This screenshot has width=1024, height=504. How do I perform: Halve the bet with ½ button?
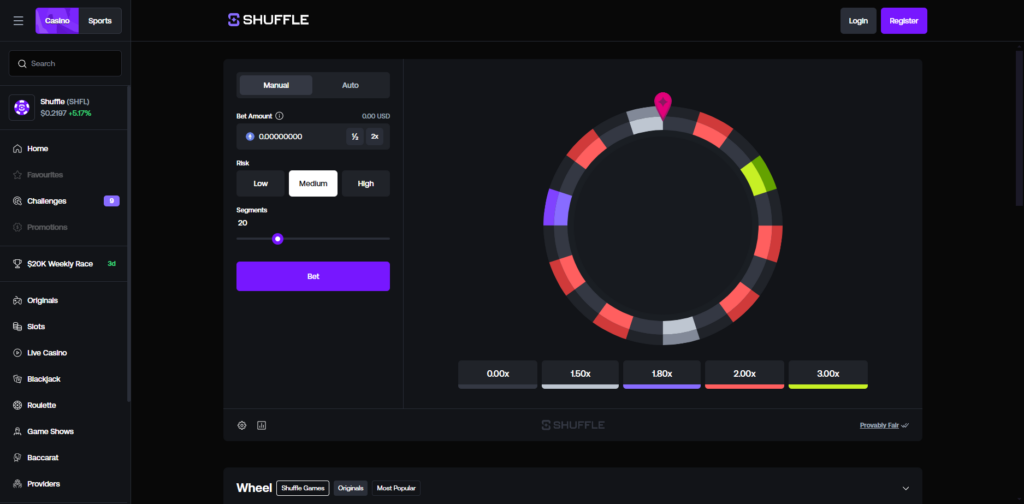[x=355, y=136]
